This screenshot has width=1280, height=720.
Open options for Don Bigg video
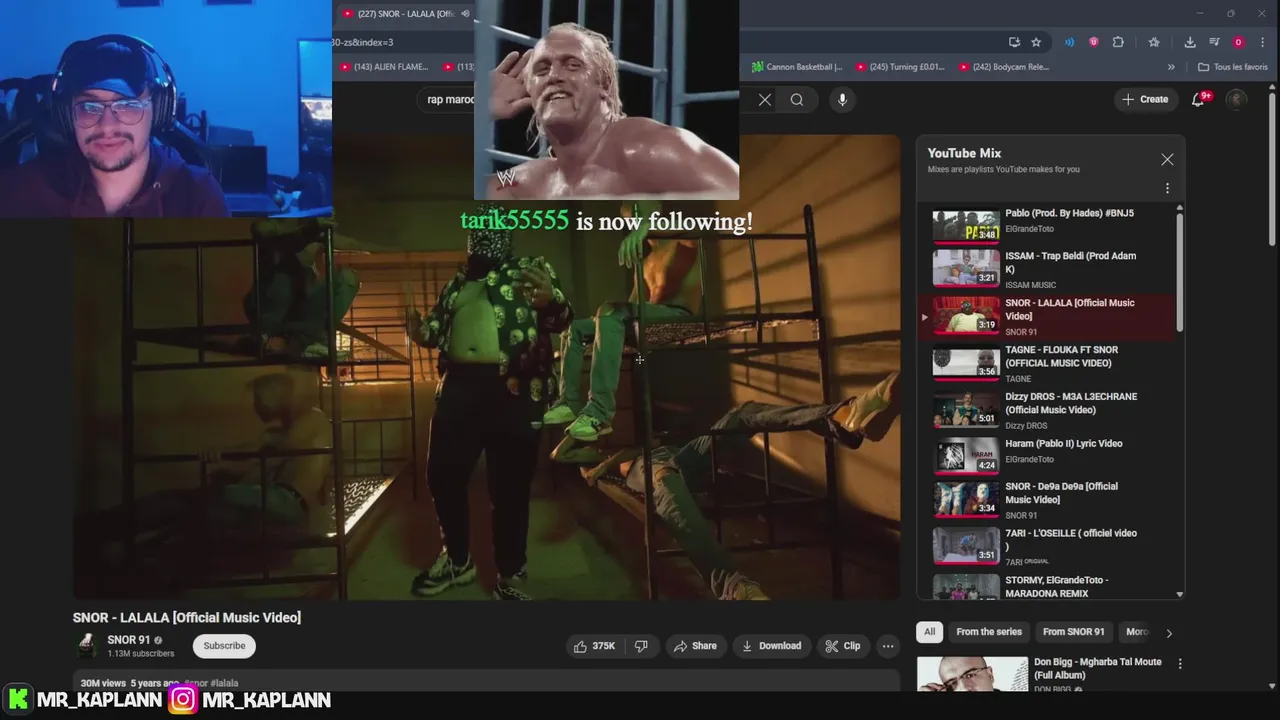point(1180,663)
